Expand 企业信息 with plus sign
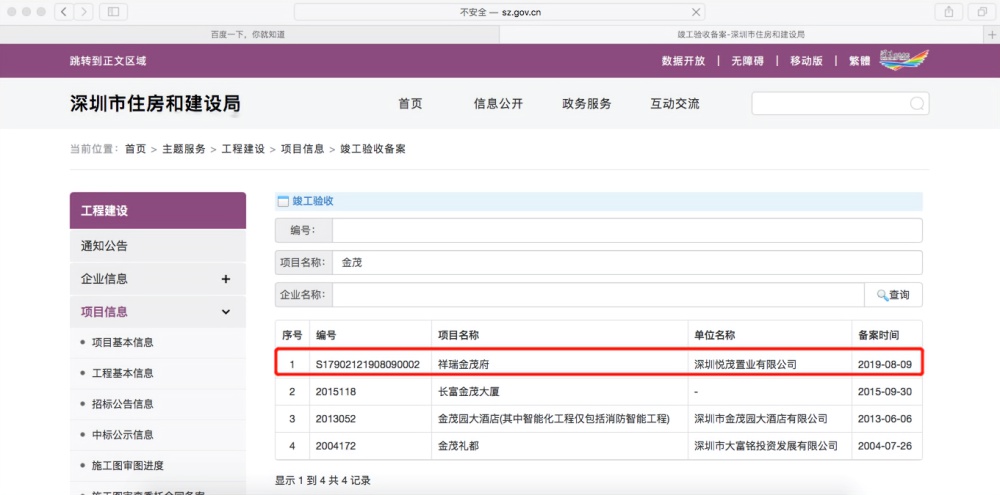Viewport: 1000px width, 495px height. [x=225, y=279]
